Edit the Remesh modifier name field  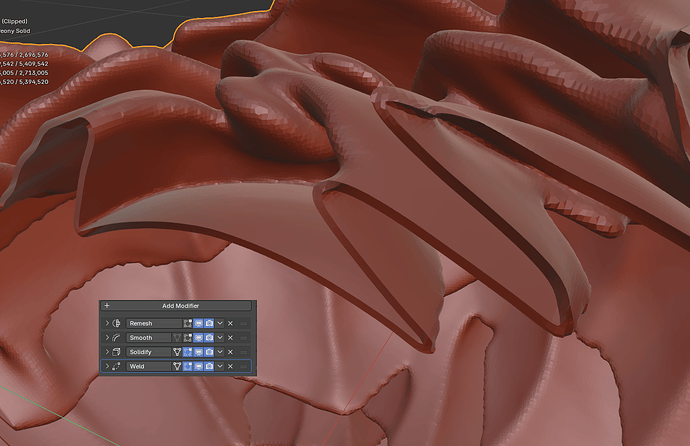tap(154, 323)
